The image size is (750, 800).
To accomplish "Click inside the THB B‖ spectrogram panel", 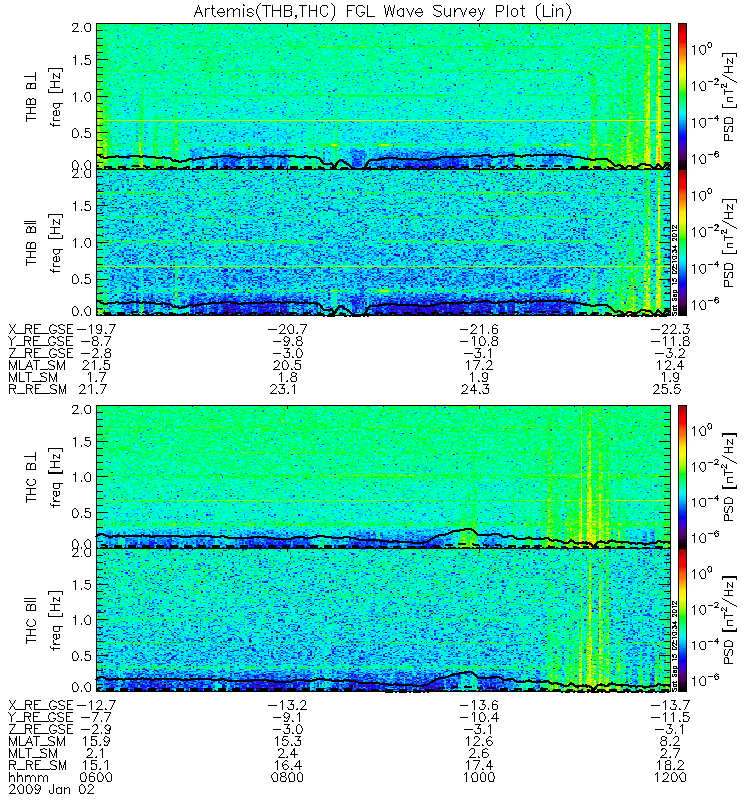I will tap(383, 242).
